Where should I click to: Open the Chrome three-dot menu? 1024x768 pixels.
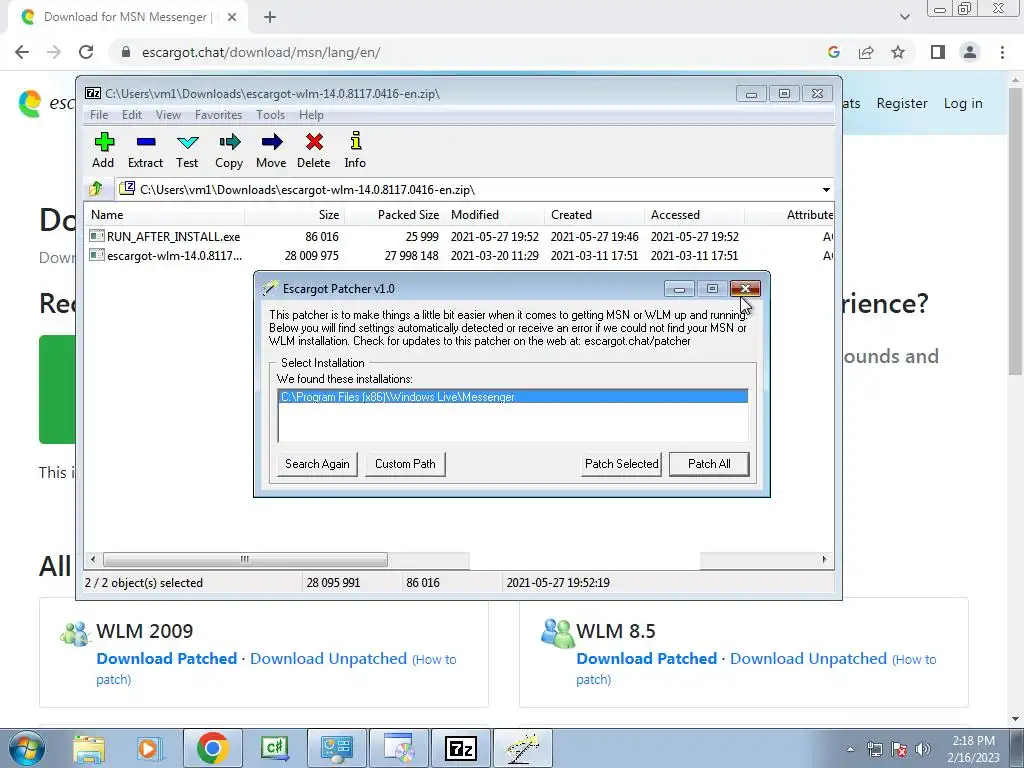tap(1002, 52)
